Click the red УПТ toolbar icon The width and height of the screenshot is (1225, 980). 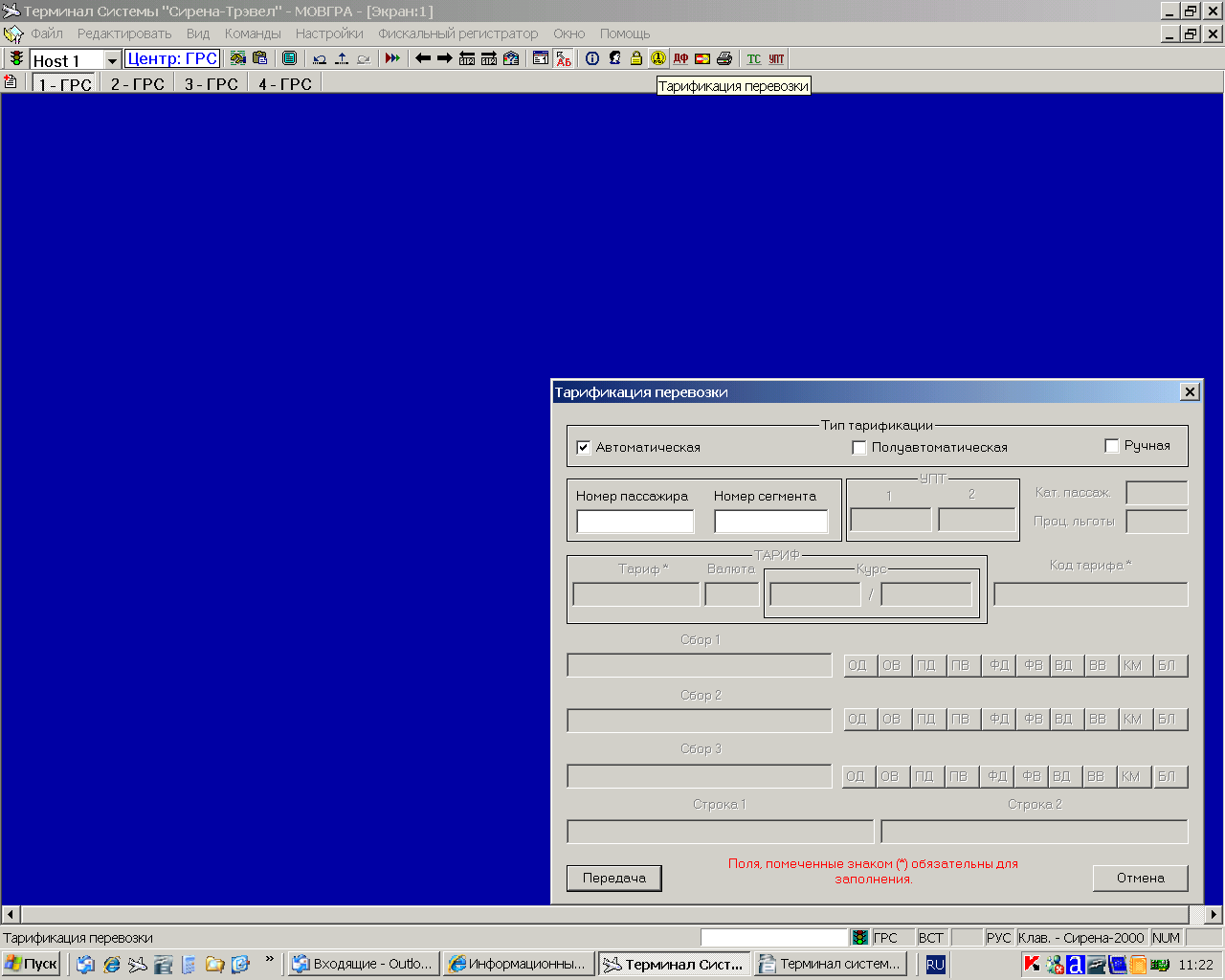776,58
